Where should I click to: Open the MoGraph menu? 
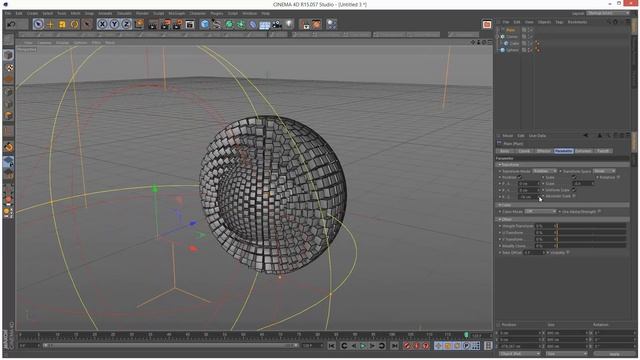pos(176,13)
